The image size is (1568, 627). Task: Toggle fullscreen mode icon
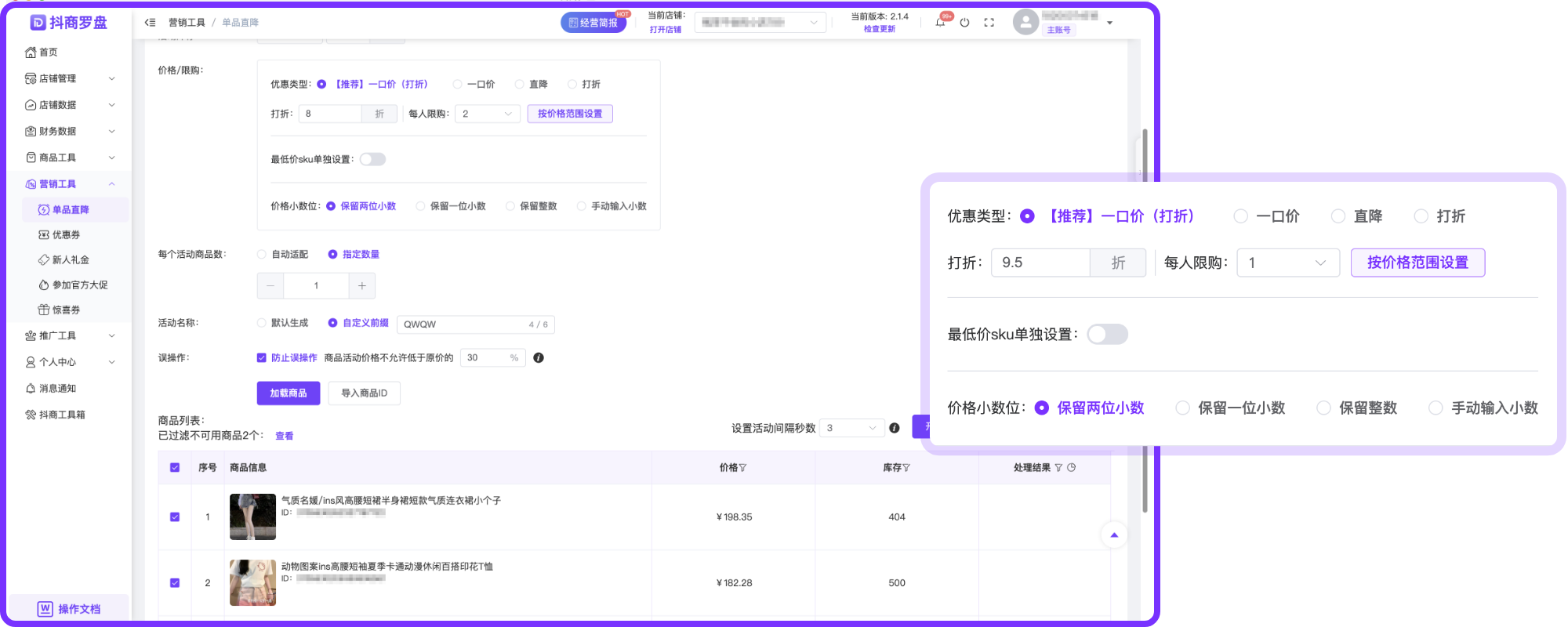click(989, 23)
